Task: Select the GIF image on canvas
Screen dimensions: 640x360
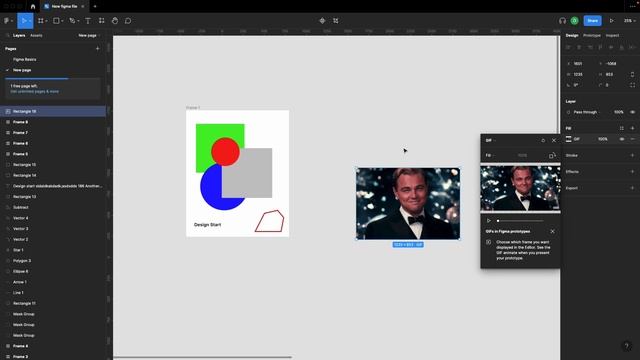Action: click(408, 203)
